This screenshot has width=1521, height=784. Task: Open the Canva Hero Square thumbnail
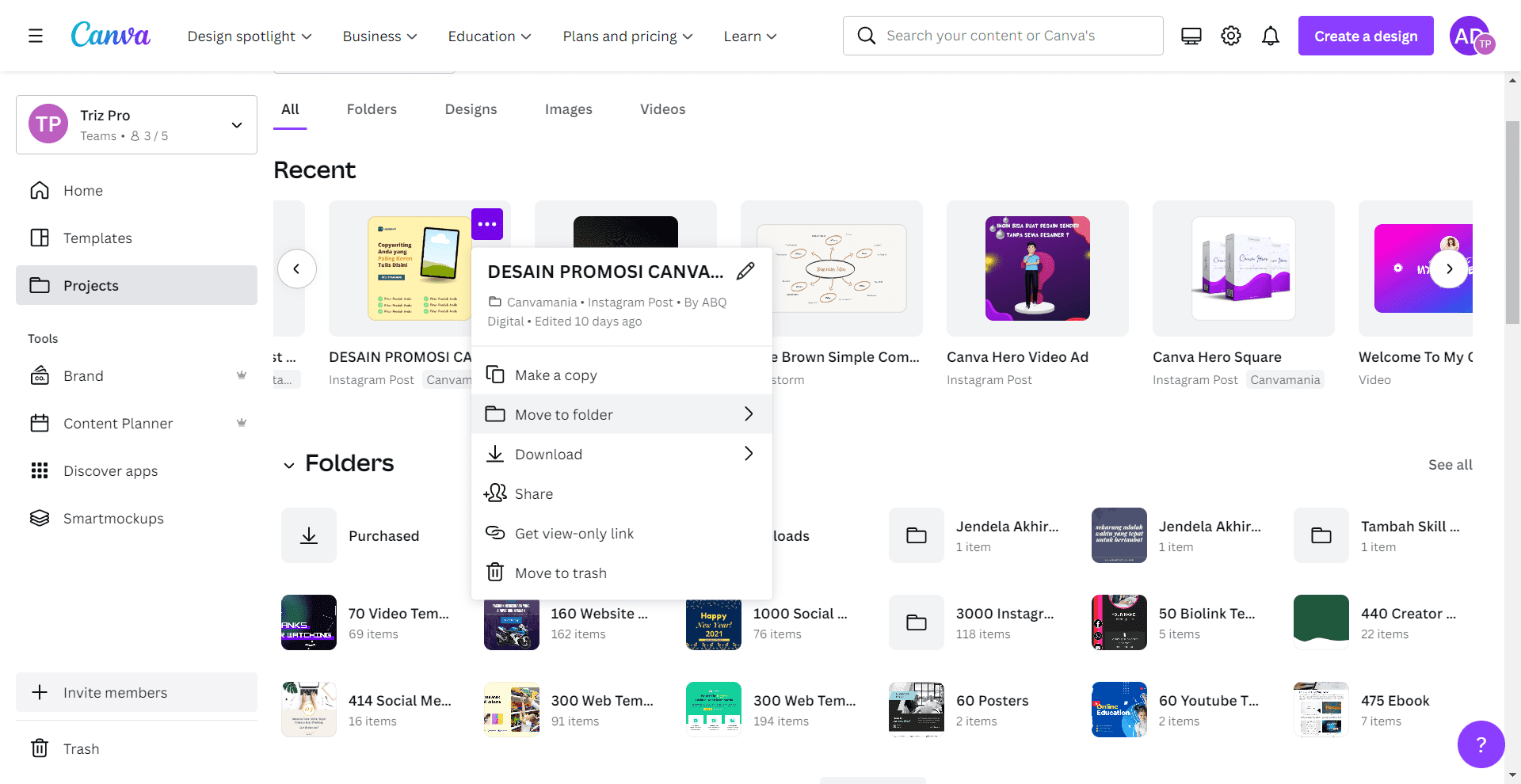point(1244,268)
